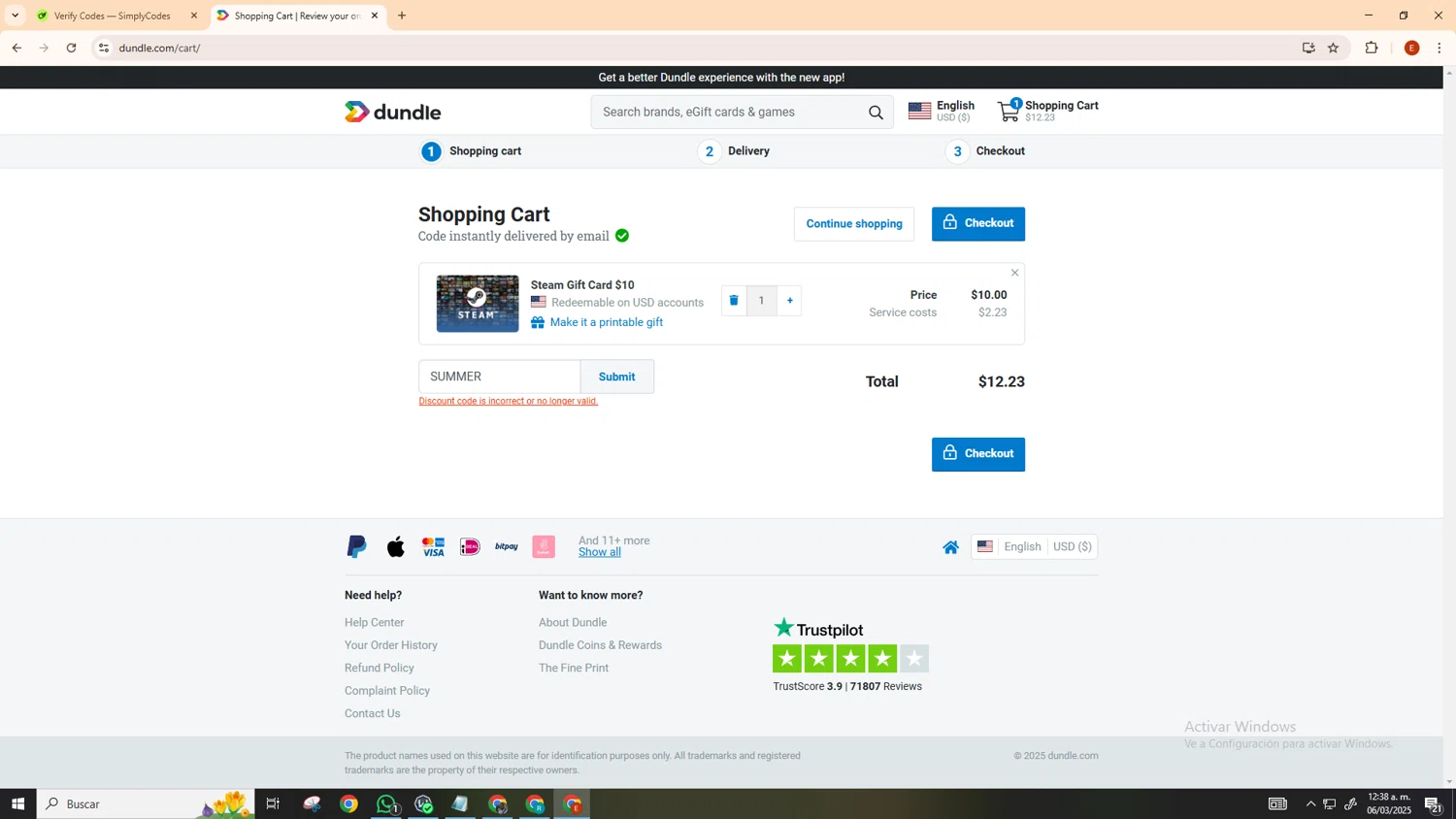
Task: Click the bottom Checkout button
Action: point(978,454)
